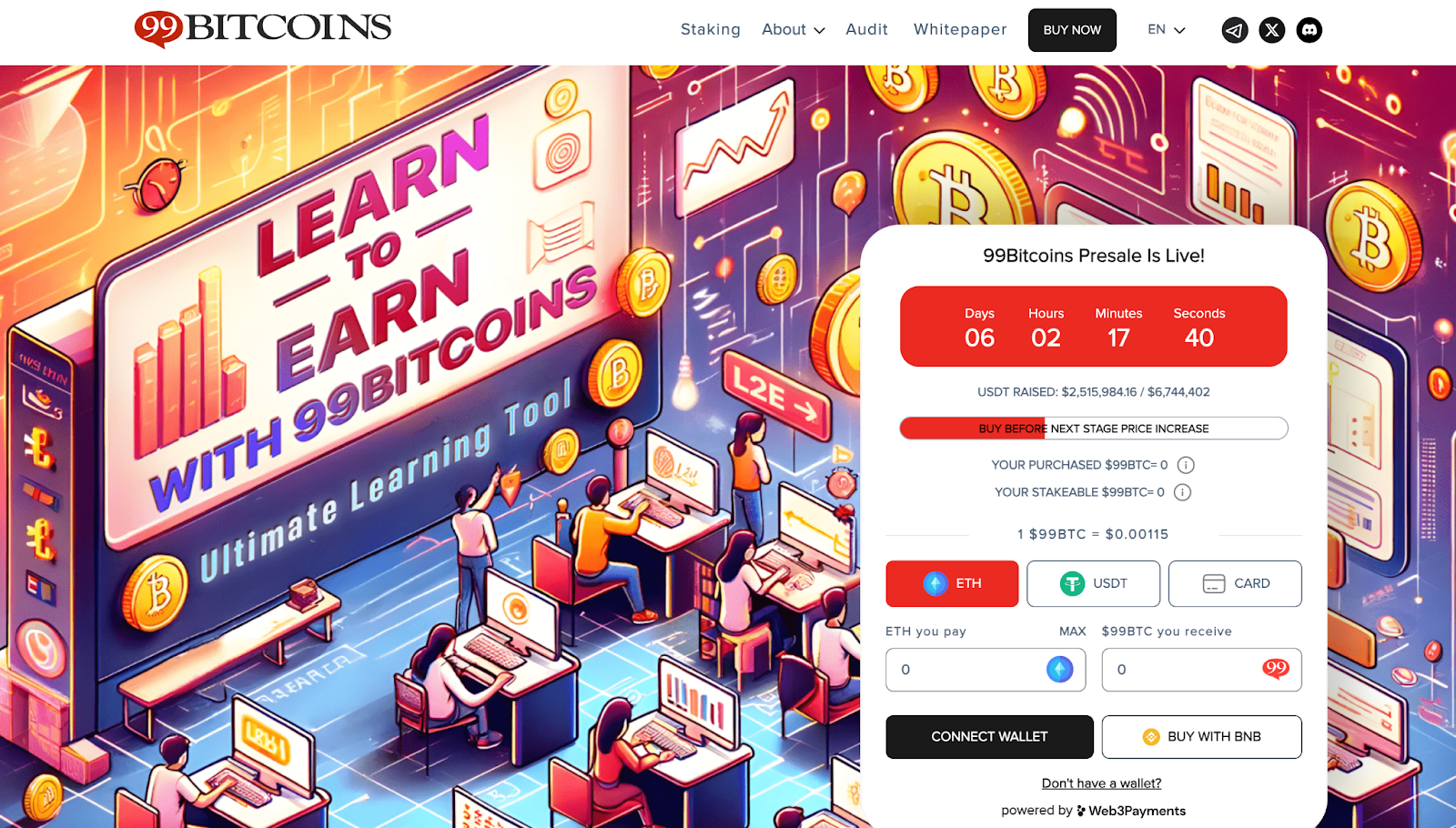
Task: Open the EN language selector
Action: 1167,29
